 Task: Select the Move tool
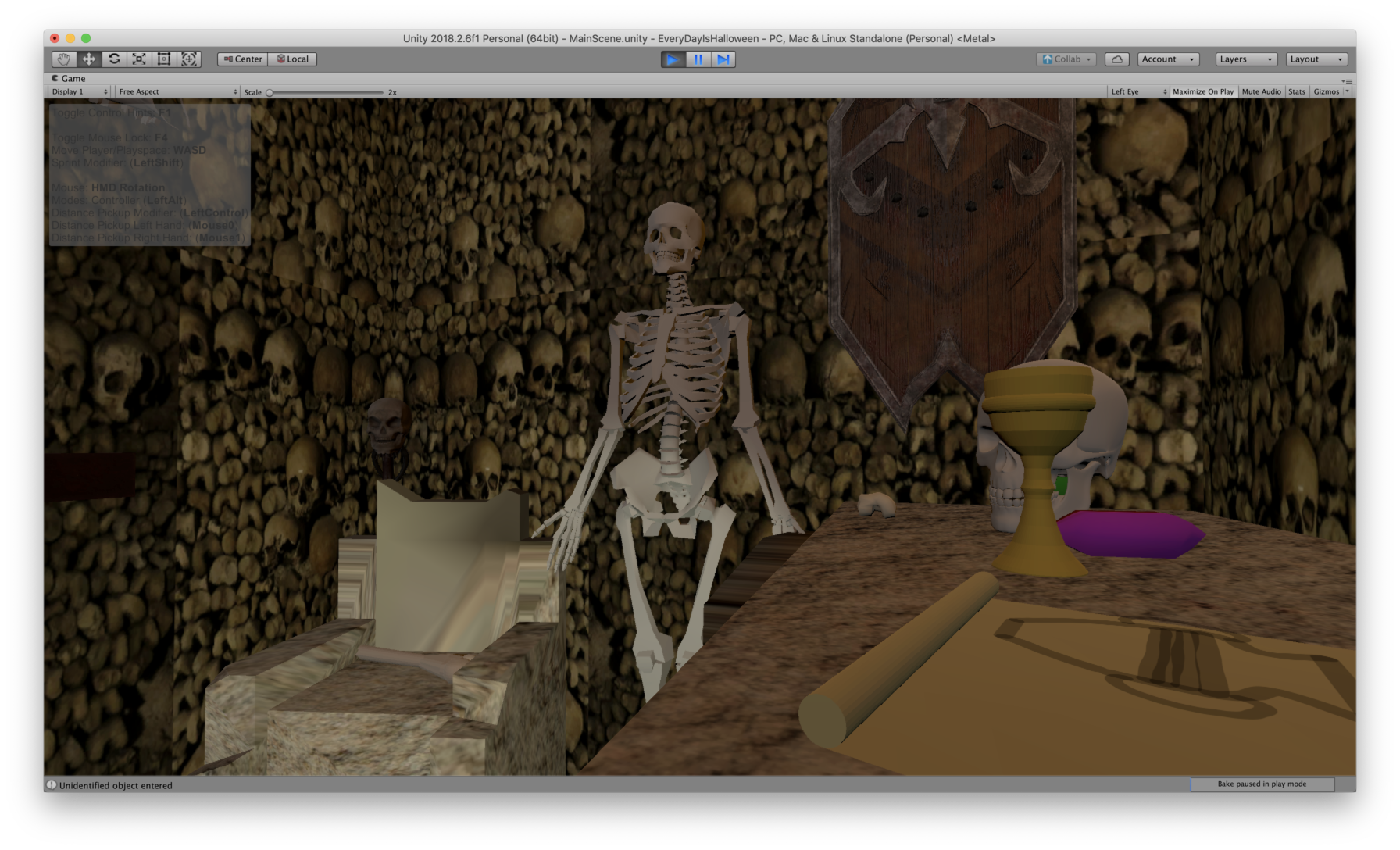[x=89, y=59]
